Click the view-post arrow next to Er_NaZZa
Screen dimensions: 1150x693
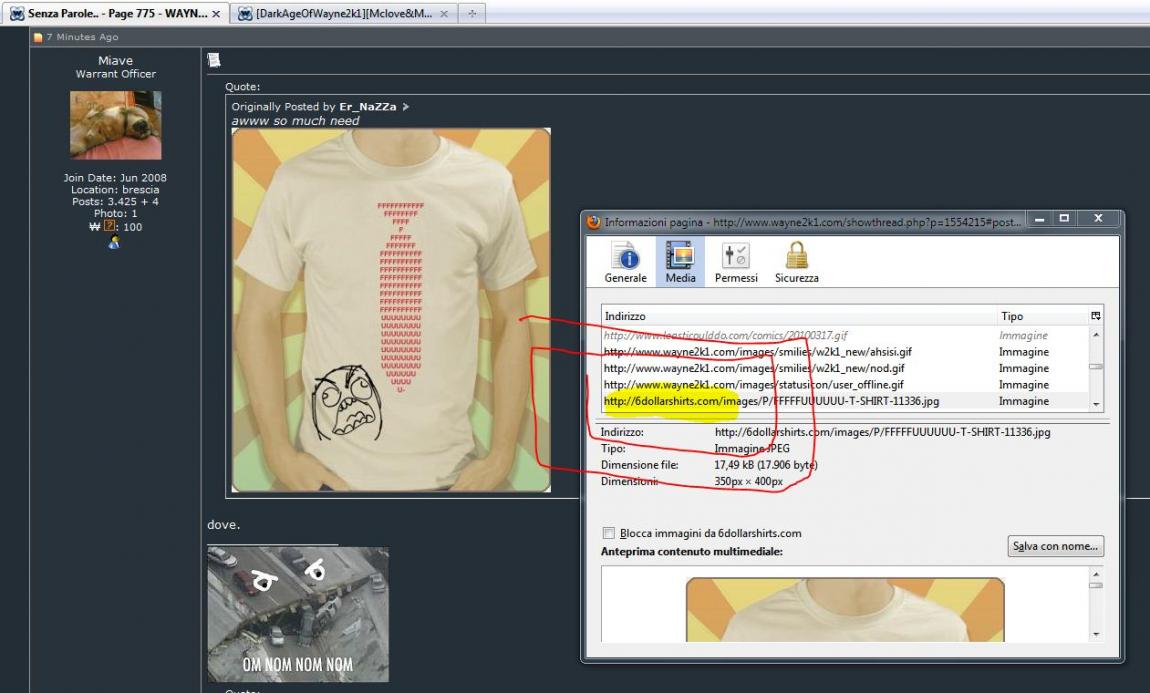(x=406, y=107)
